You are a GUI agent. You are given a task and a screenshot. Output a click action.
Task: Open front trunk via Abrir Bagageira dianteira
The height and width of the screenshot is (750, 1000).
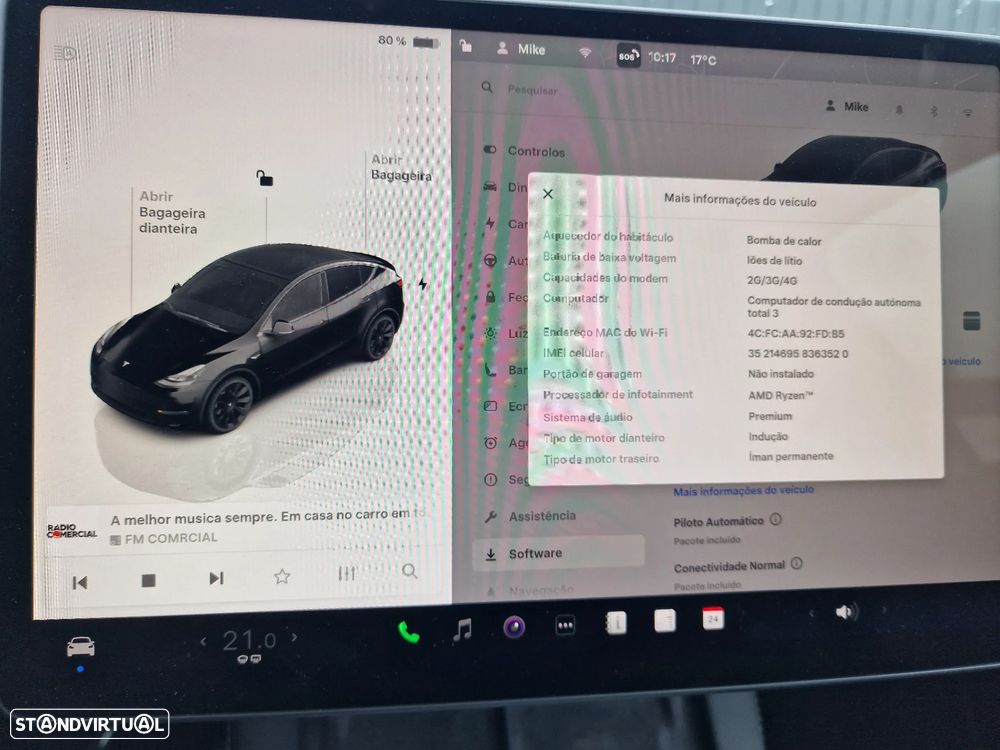(172, 212)
